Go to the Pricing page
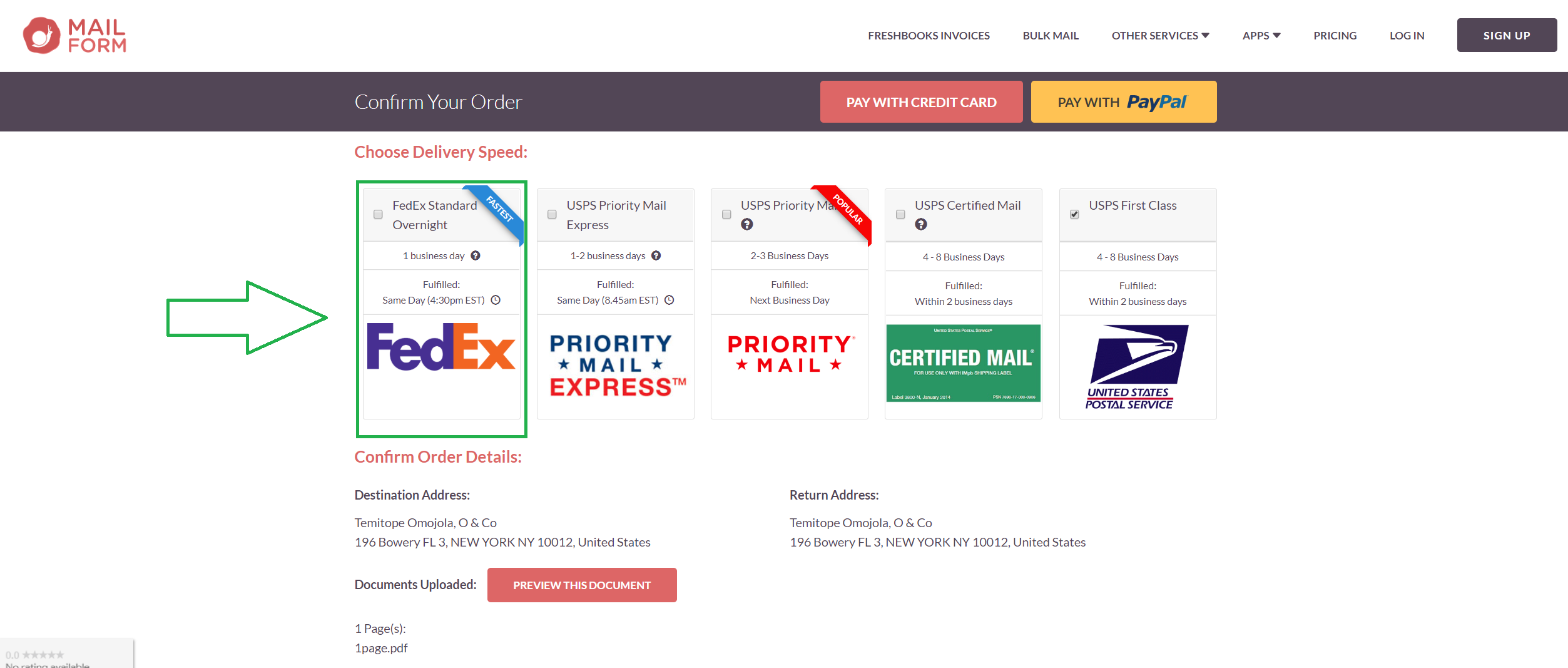Viewport: 1568px width, 668px height. coord(1335,36)
